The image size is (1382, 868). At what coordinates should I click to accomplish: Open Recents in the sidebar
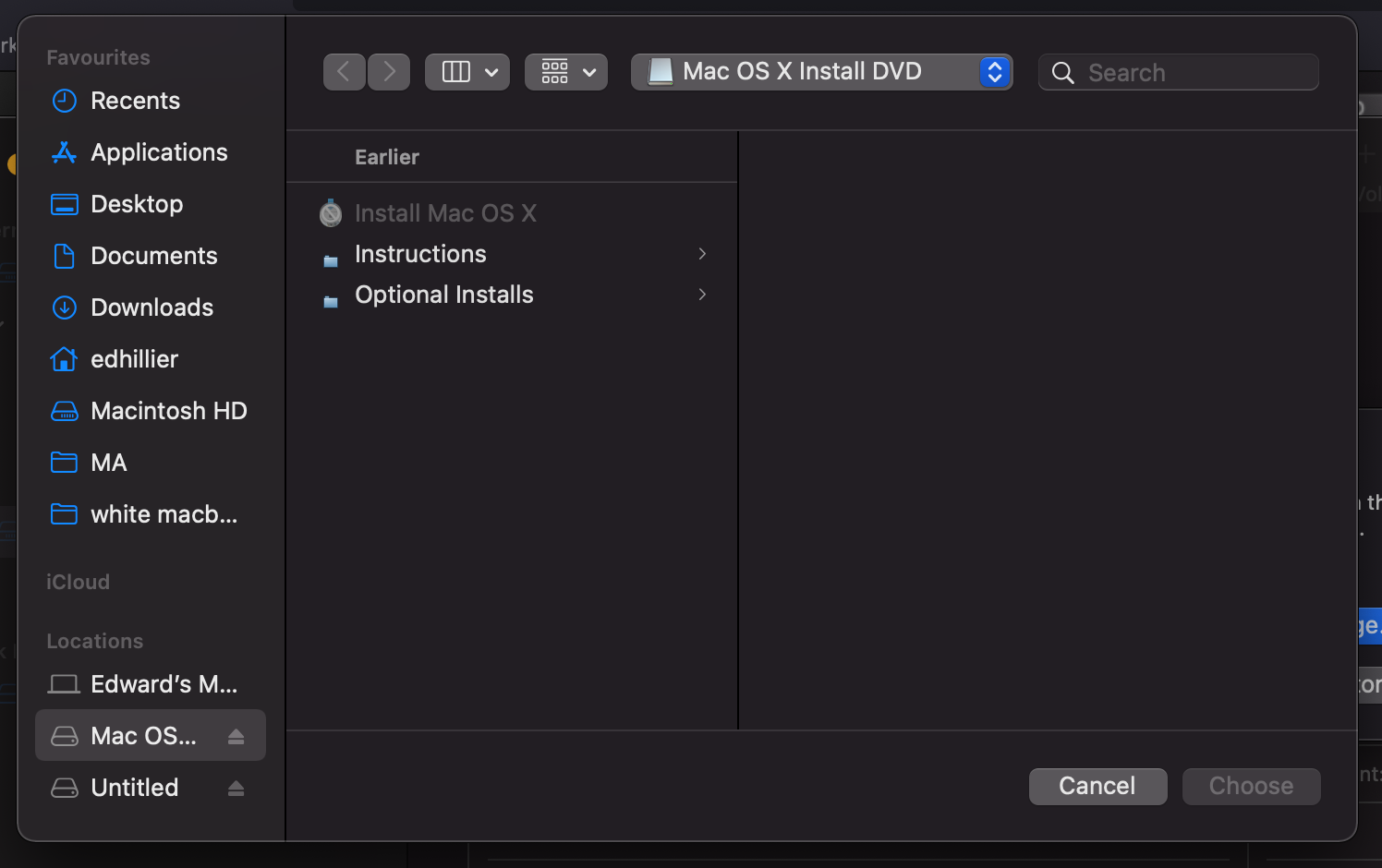tap(151, 101)
